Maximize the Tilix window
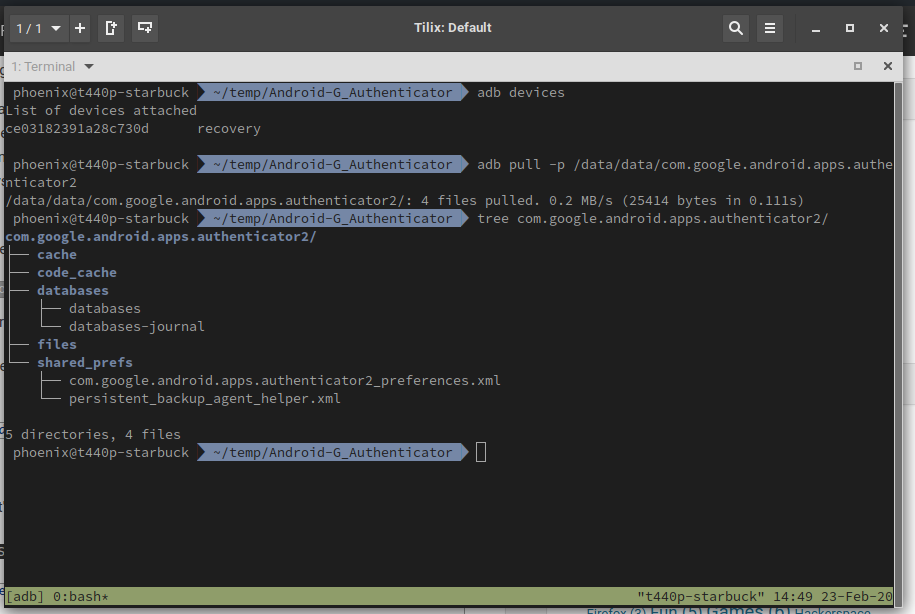This screenshot has height=614, width=915. [x=850, y=28]
